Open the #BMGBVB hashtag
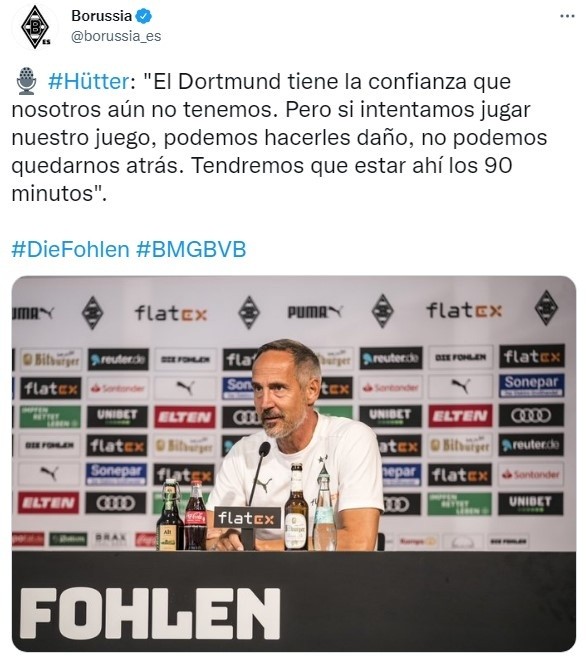 [x=191, y=249]
